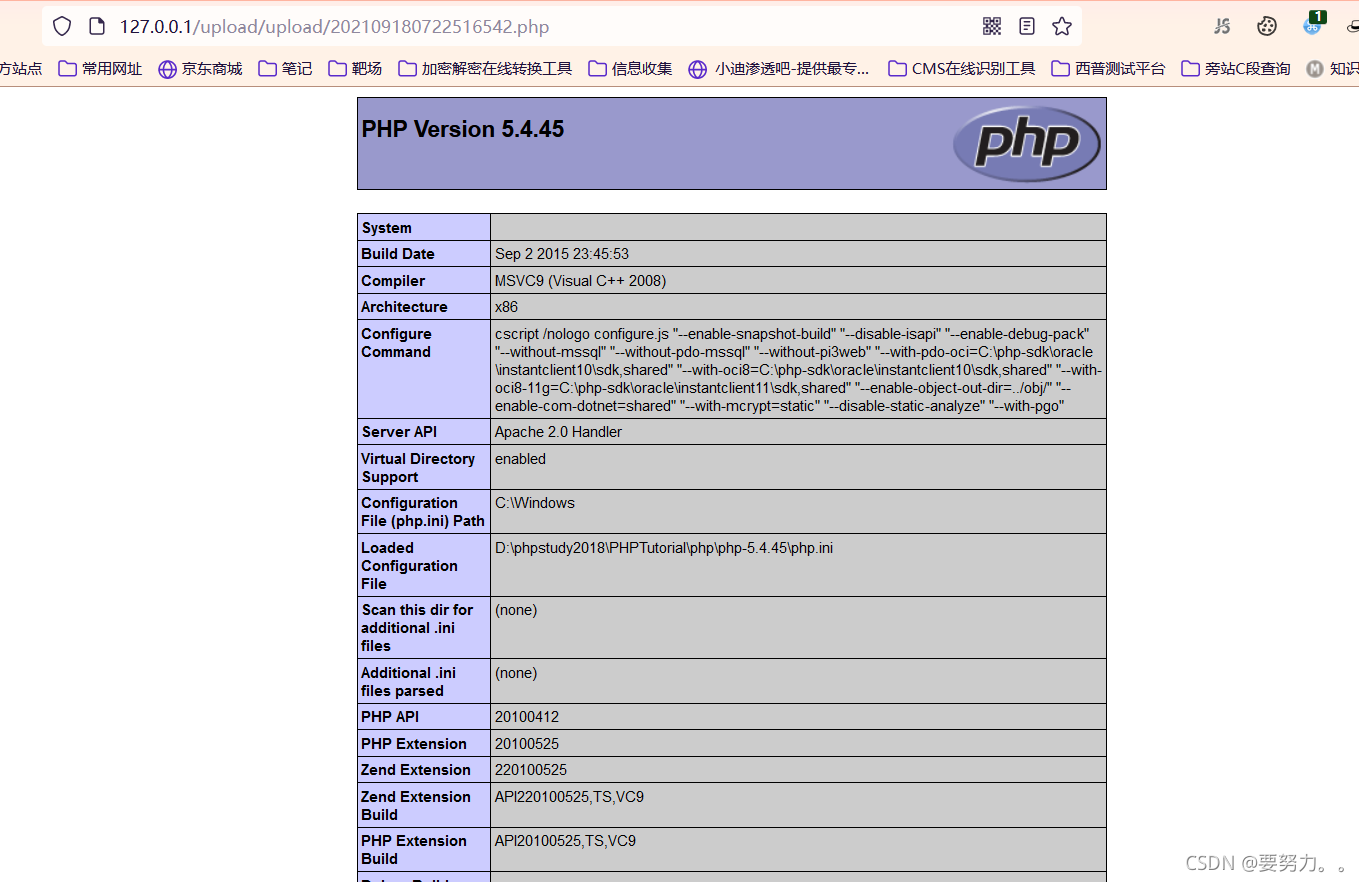
Task: Open the 加密解密在线转换工具 bookmark folder
Action: tap(485, 69)
